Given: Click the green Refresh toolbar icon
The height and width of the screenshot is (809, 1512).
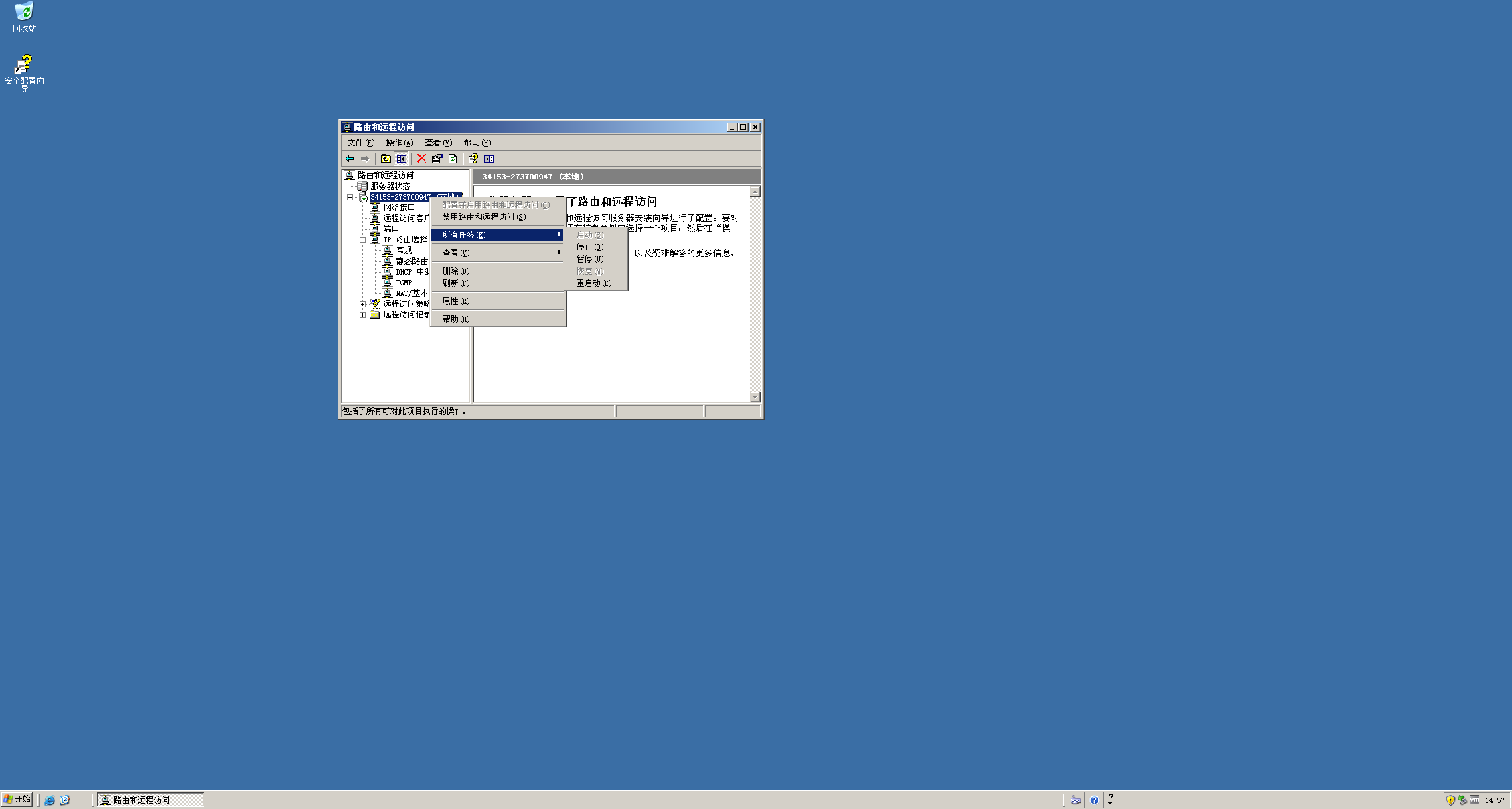Looking at the screenshot, I should pos(453,159).
